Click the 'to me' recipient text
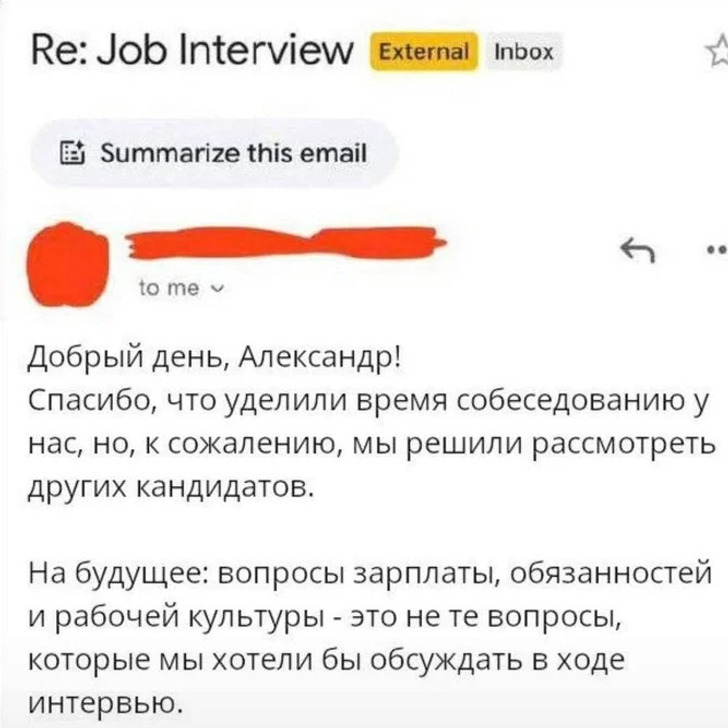 [169, 288]
